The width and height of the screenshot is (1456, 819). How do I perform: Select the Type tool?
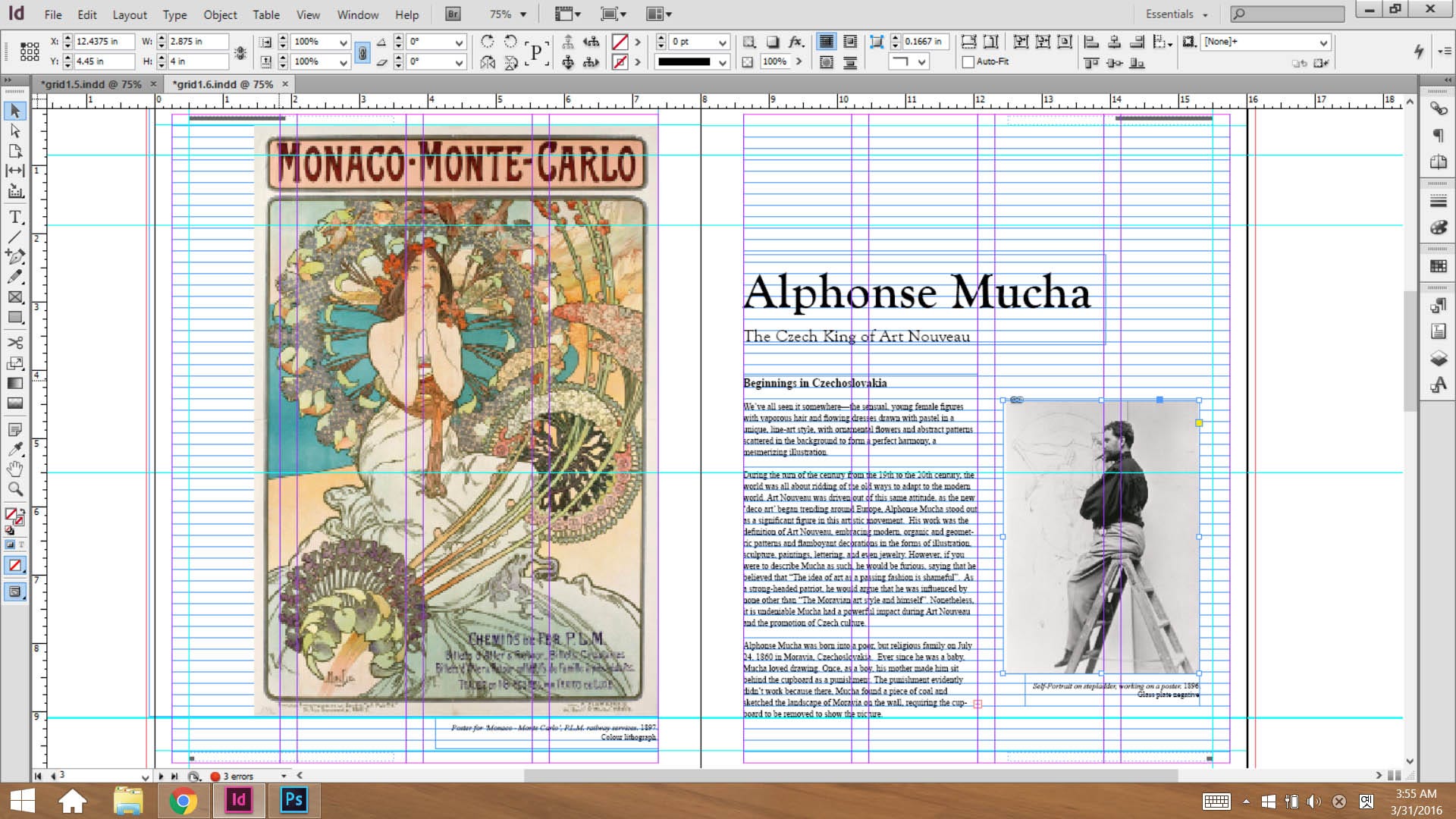pyautogui.click(x=15, y=217)
